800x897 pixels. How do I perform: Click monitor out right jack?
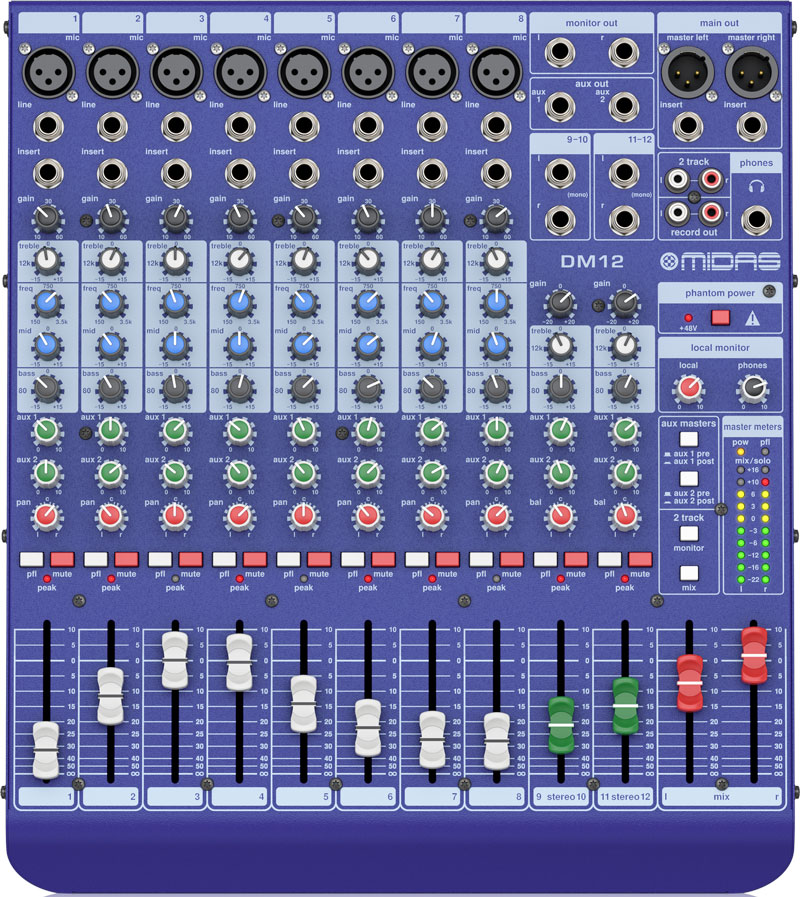tap(624, 52)
